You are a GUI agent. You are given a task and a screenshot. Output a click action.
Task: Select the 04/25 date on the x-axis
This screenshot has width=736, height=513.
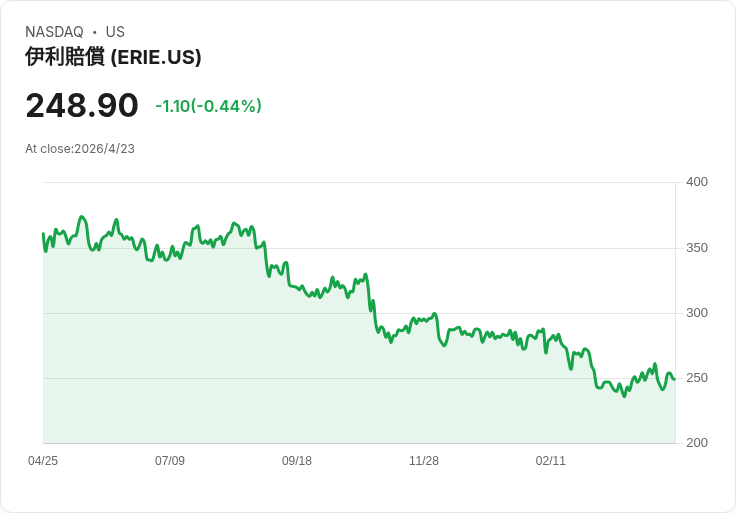click(x=43, y=461)
